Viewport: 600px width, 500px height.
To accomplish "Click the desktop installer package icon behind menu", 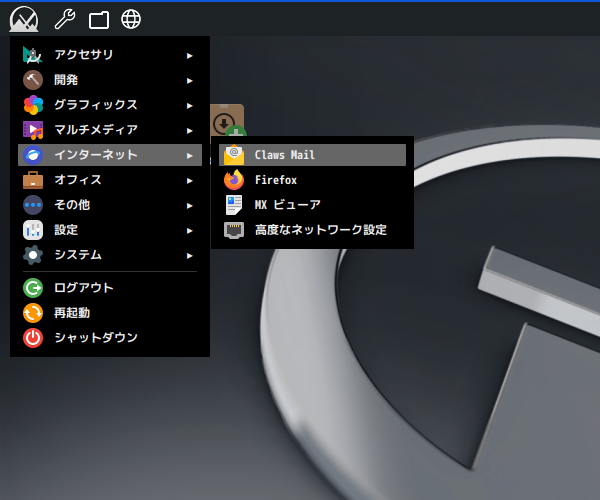I will tap(228, 120).
